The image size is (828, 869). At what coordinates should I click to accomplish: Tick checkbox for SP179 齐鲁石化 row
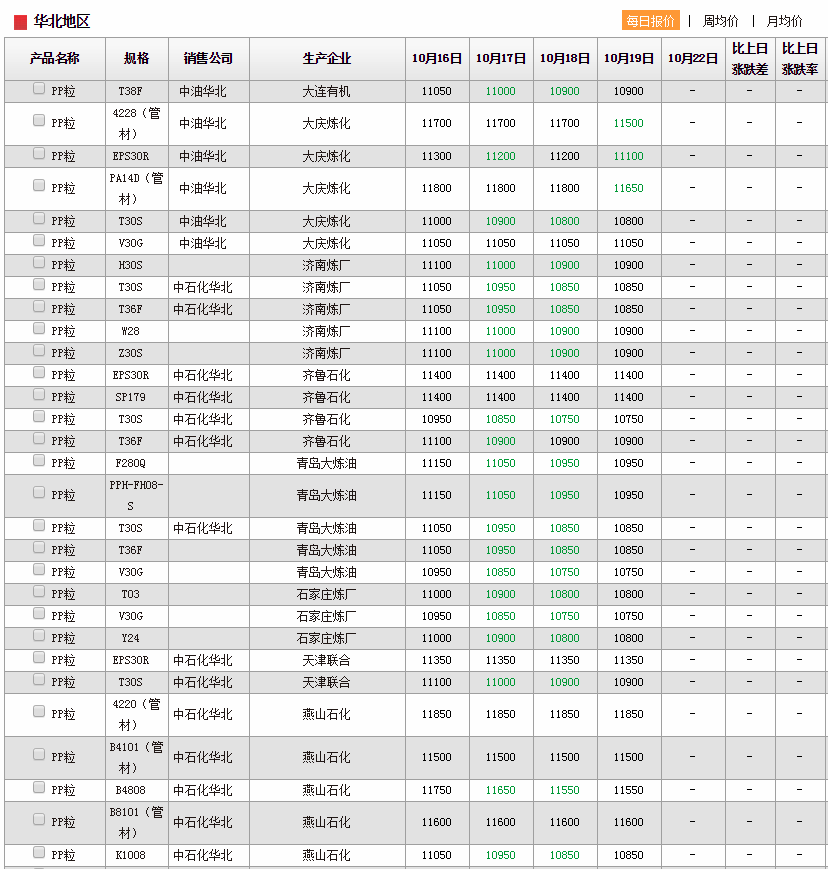coord(39,395)
